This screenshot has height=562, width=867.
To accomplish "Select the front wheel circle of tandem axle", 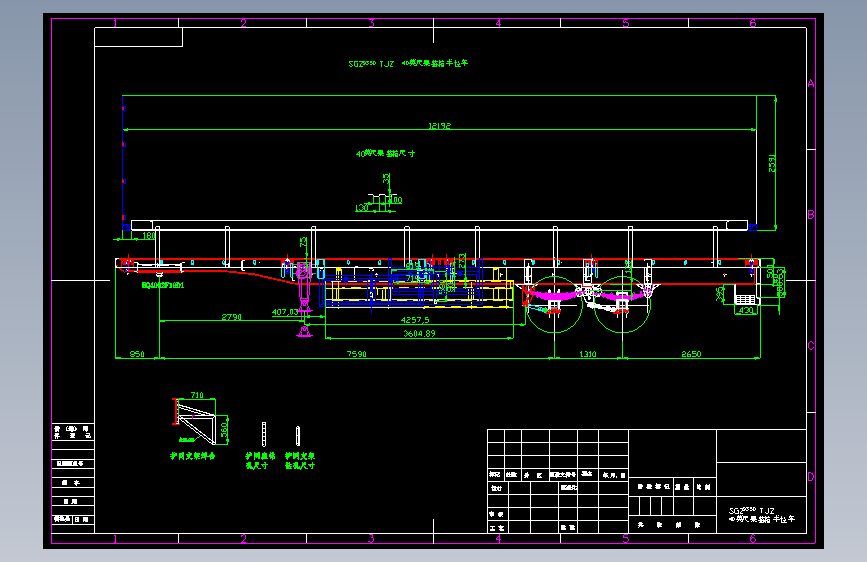I will pyautogui.click(x=553, y=304).
